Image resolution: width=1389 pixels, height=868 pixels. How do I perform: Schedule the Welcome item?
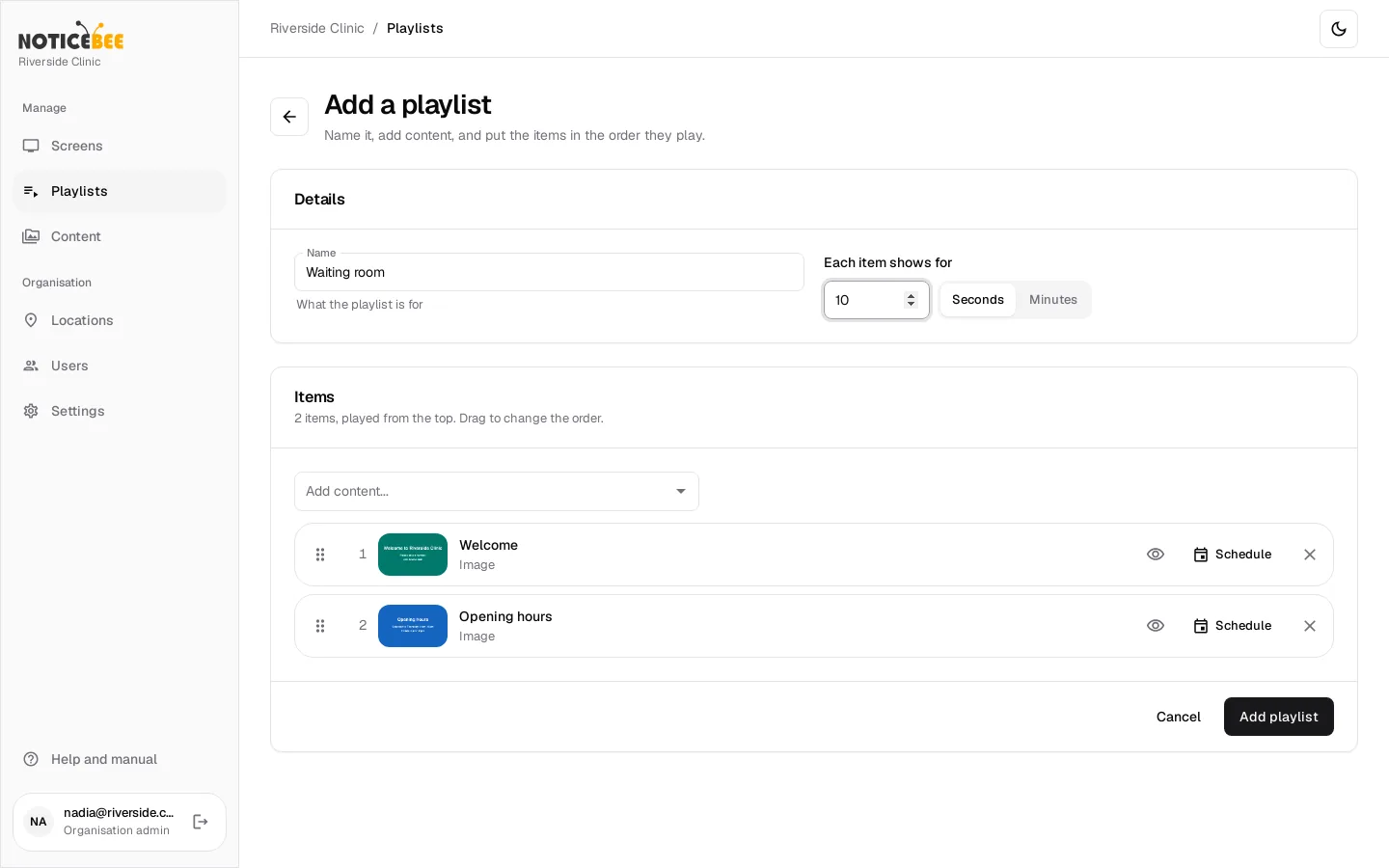click(x=1233, y=555)
